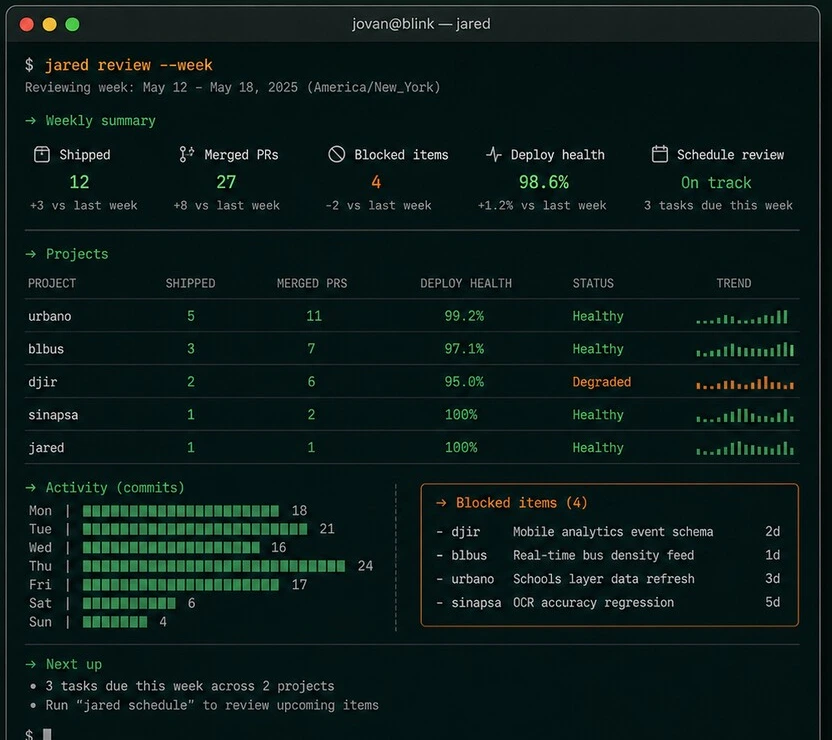Click the 'sinapsa' project name in table
The height and width of the screenshot is (740, 832).
click(x=53, y=415)
